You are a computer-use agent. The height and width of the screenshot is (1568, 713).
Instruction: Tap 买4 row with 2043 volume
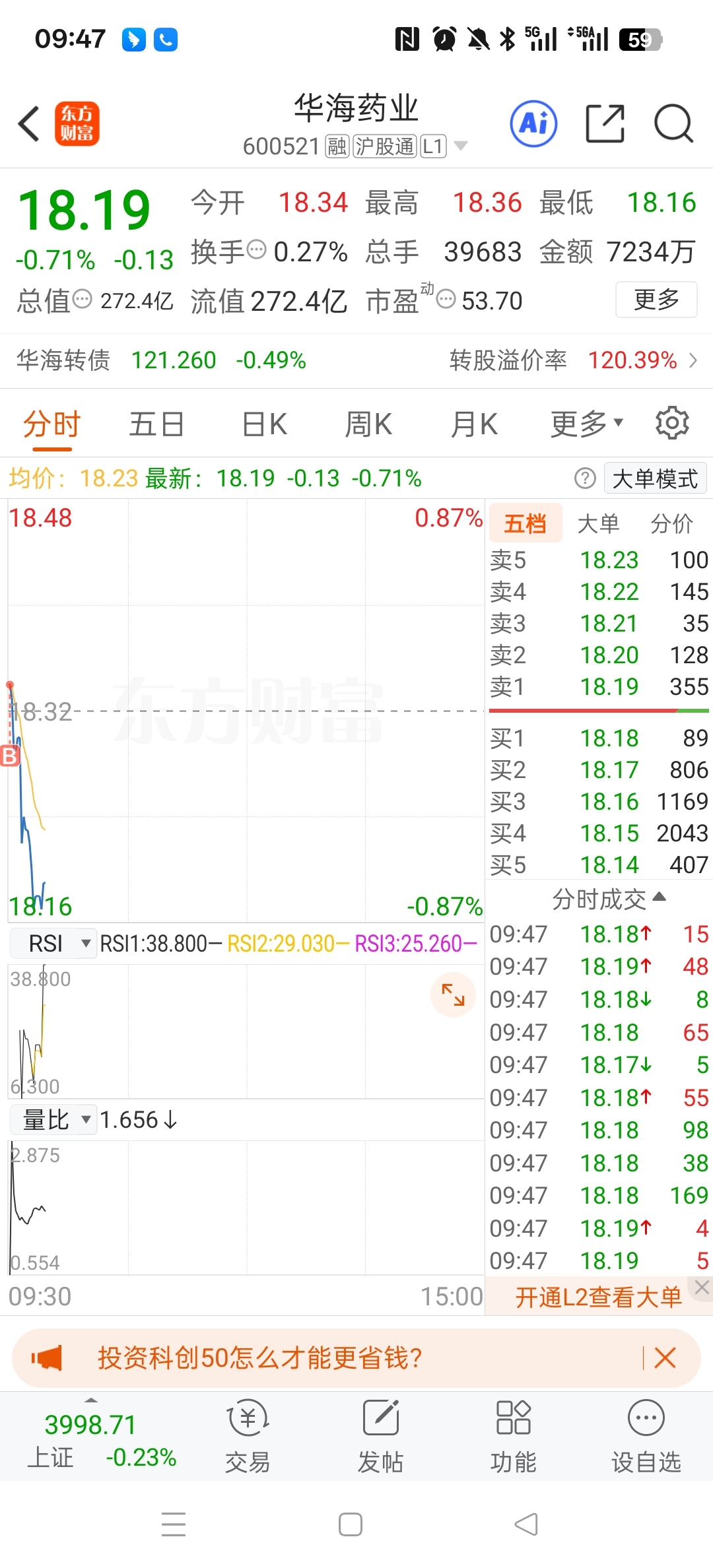pyautogui.click(x=599, y=833)
